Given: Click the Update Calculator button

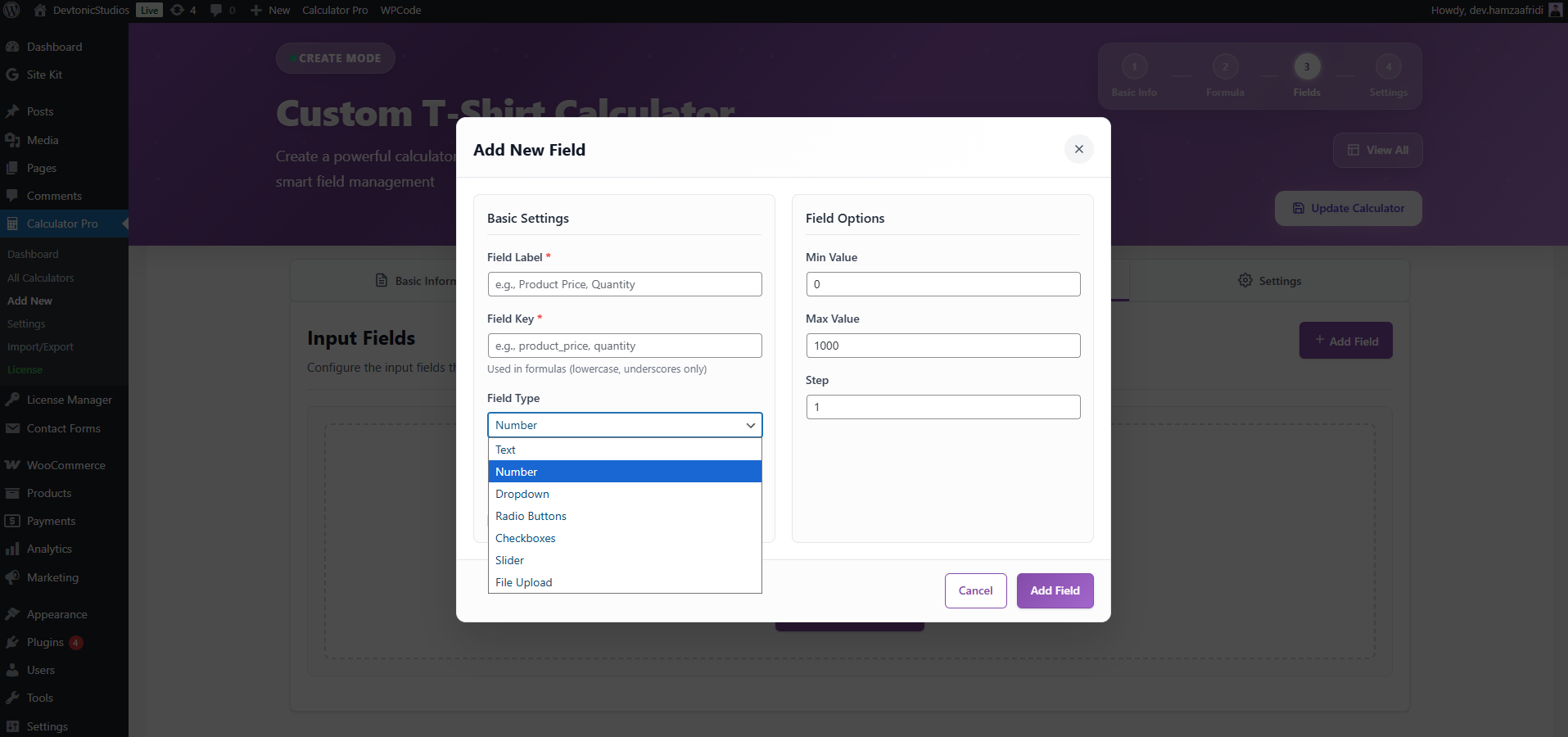Looking at the screenshot, I should click(1348, 208).
